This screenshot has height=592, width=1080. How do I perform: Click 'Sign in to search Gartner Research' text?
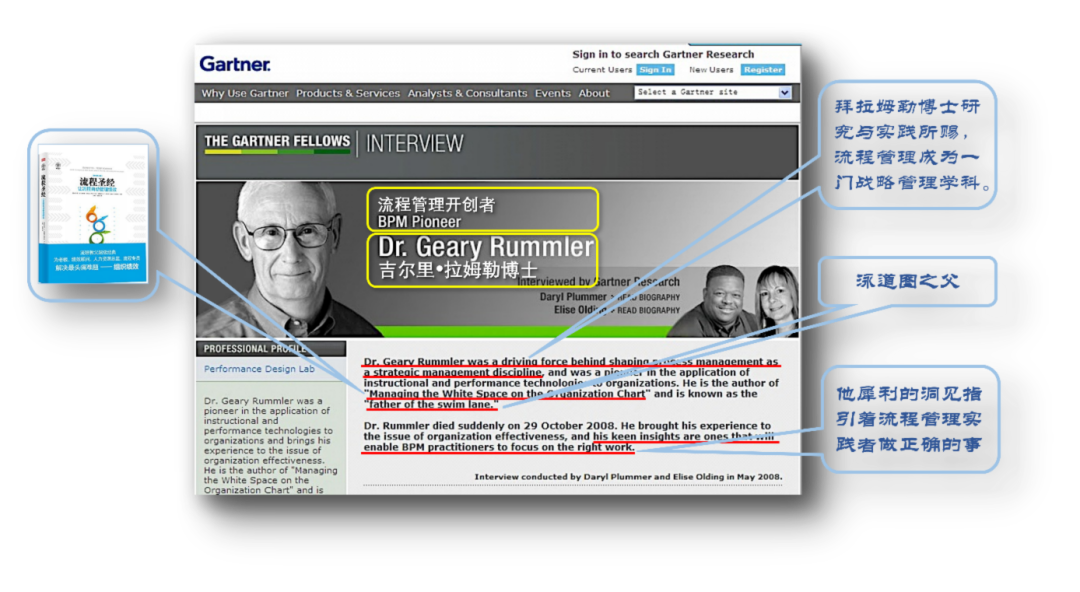point(663,54)
